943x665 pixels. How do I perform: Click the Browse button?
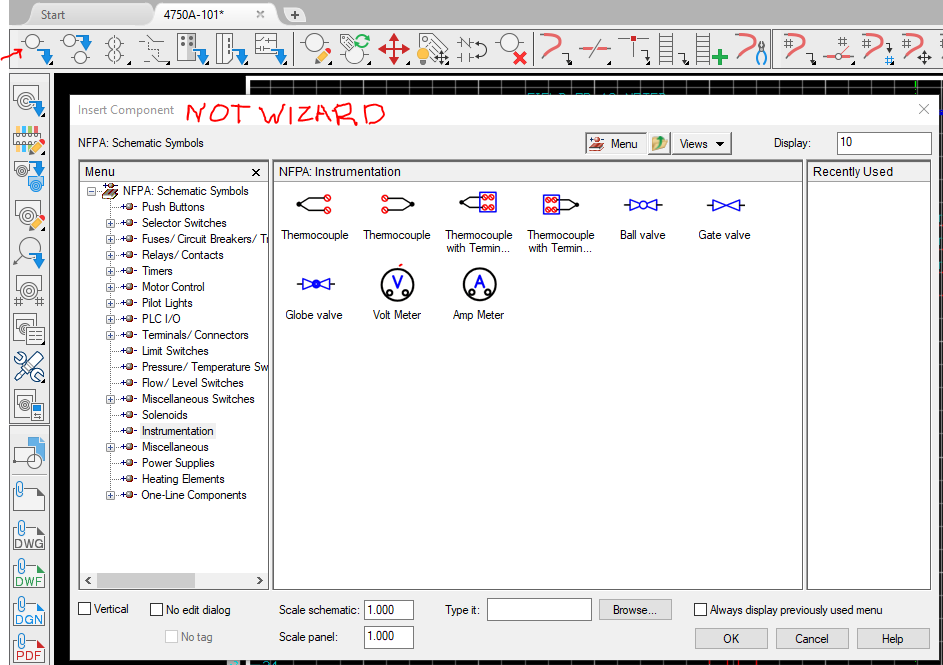pyautogui.click(x=635, y=609)
